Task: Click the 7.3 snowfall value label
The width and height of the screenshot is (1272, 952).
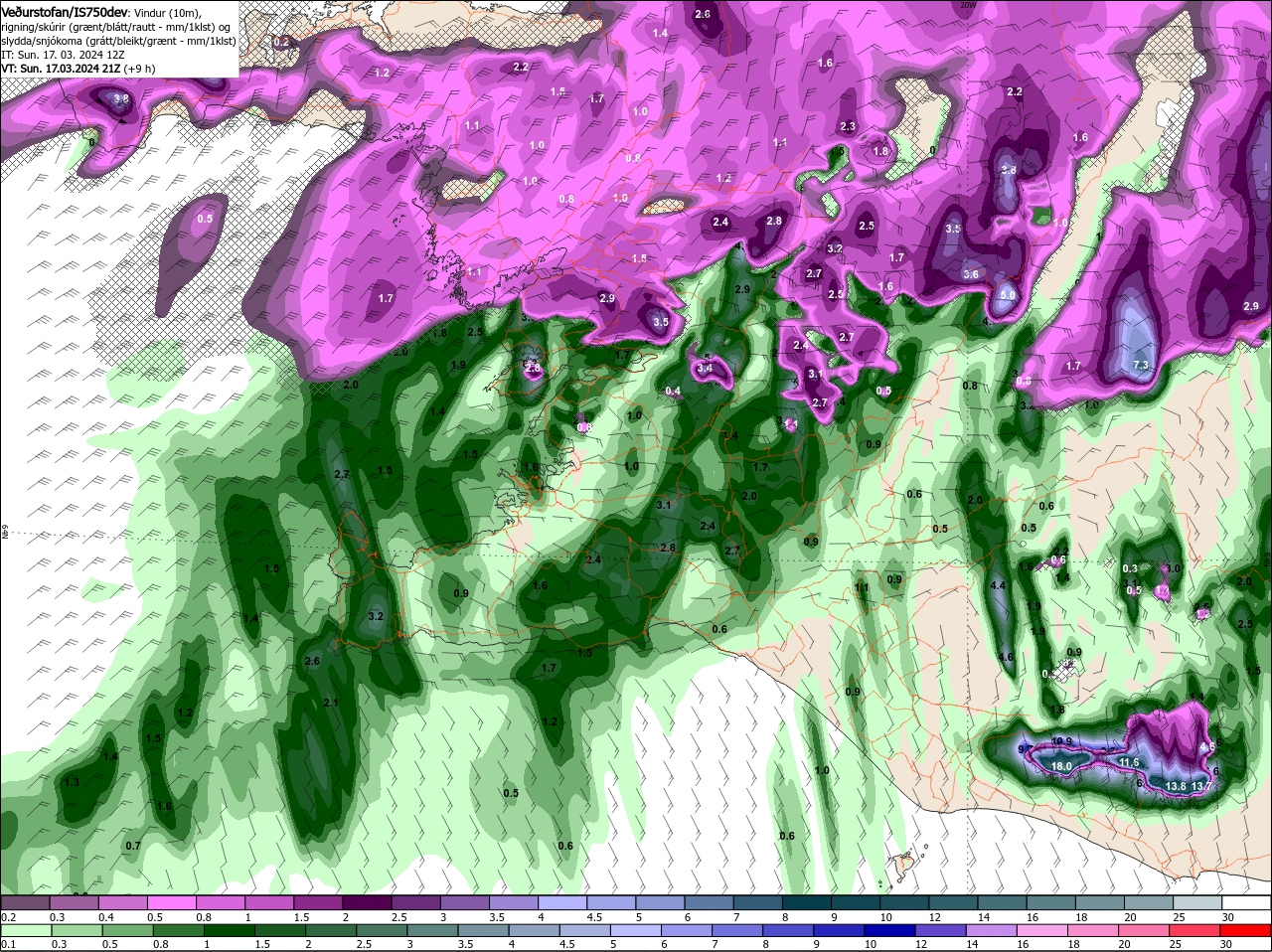Action: [x=1141, y=365]
